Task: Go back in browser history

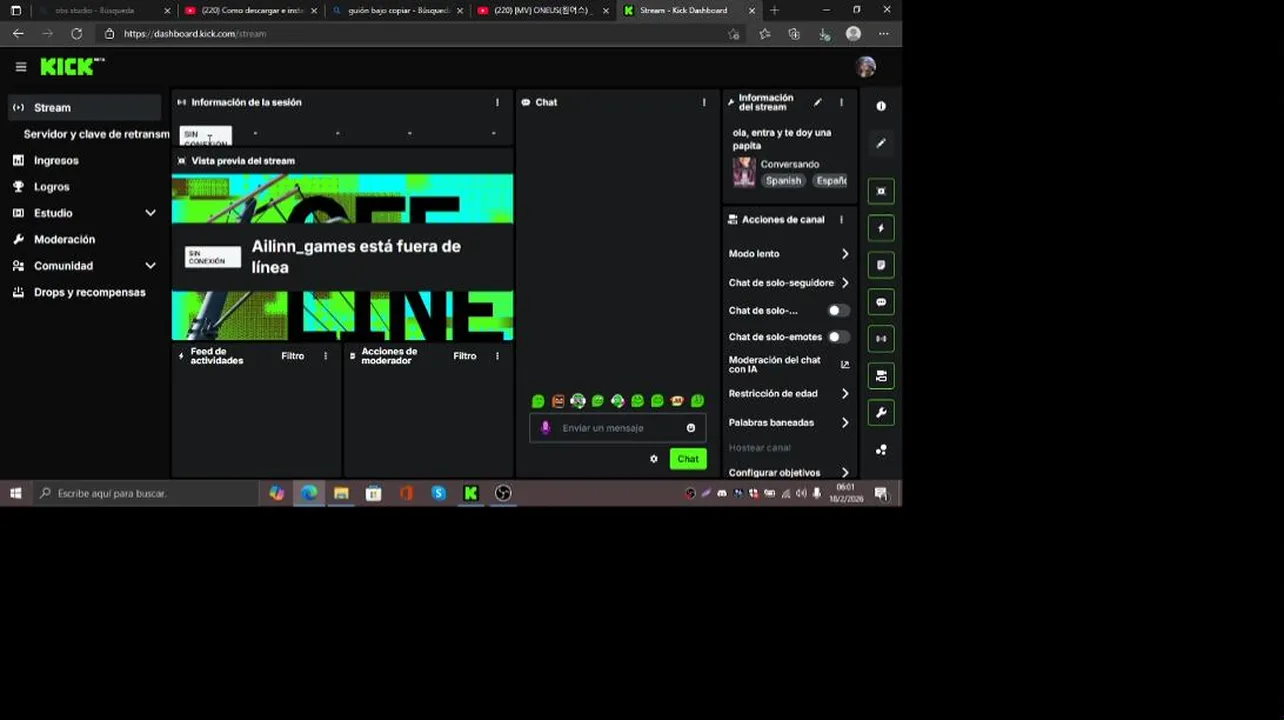Action: [x=18, y=33]
